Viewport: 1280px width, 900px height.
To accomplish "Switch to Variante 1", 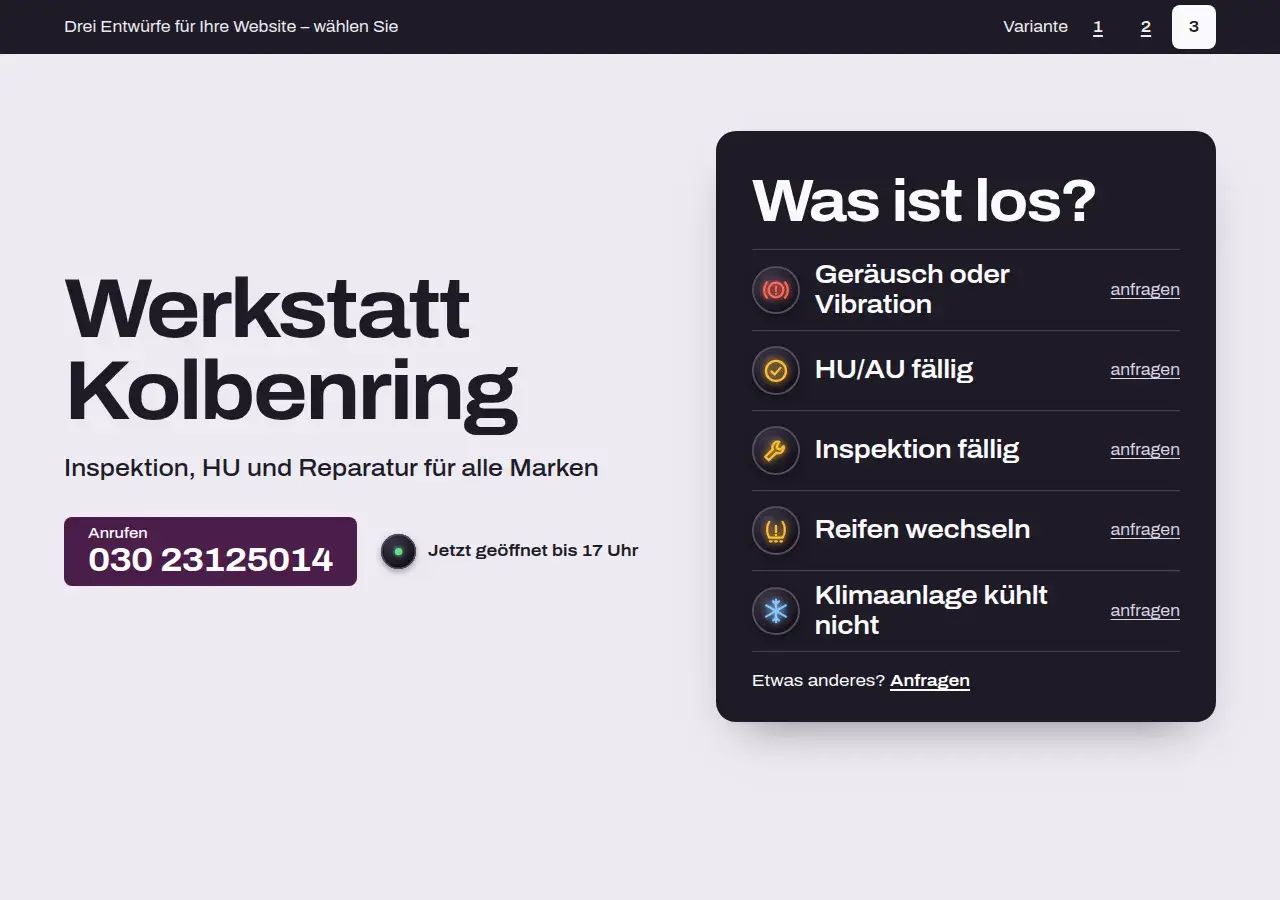I will (1098, 27).
